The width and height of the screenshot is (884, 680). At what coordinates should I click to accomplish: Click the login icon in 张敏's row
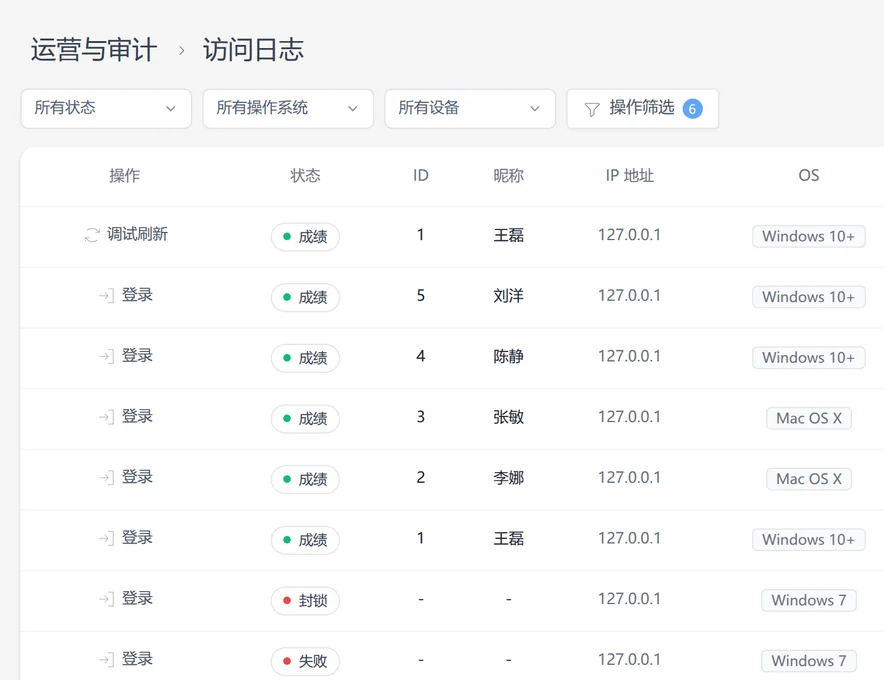[x=106, y=417]
